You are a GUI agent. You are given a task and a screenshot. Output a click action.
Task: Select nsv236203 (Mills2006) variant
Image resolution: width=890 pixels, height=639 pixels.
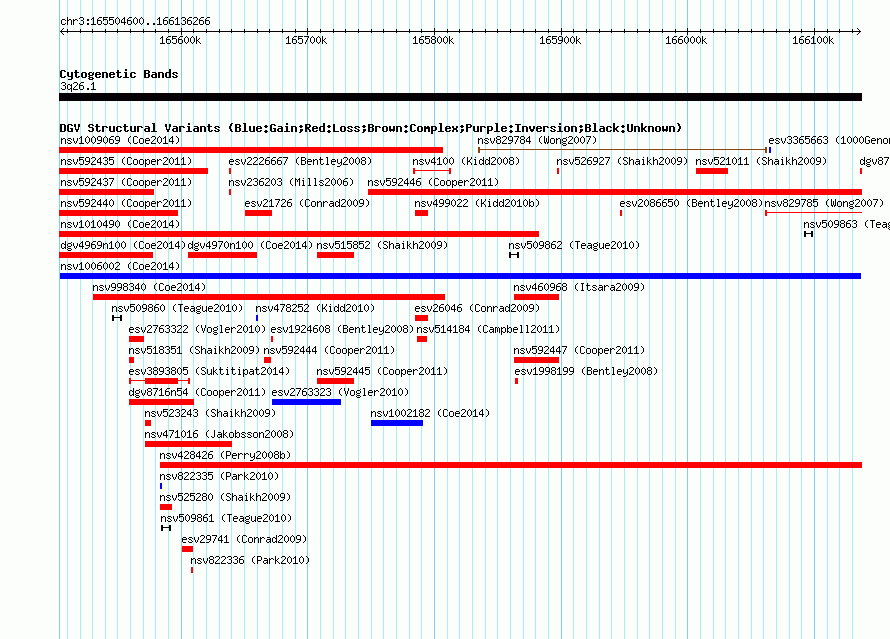click(x=291, y=182)
